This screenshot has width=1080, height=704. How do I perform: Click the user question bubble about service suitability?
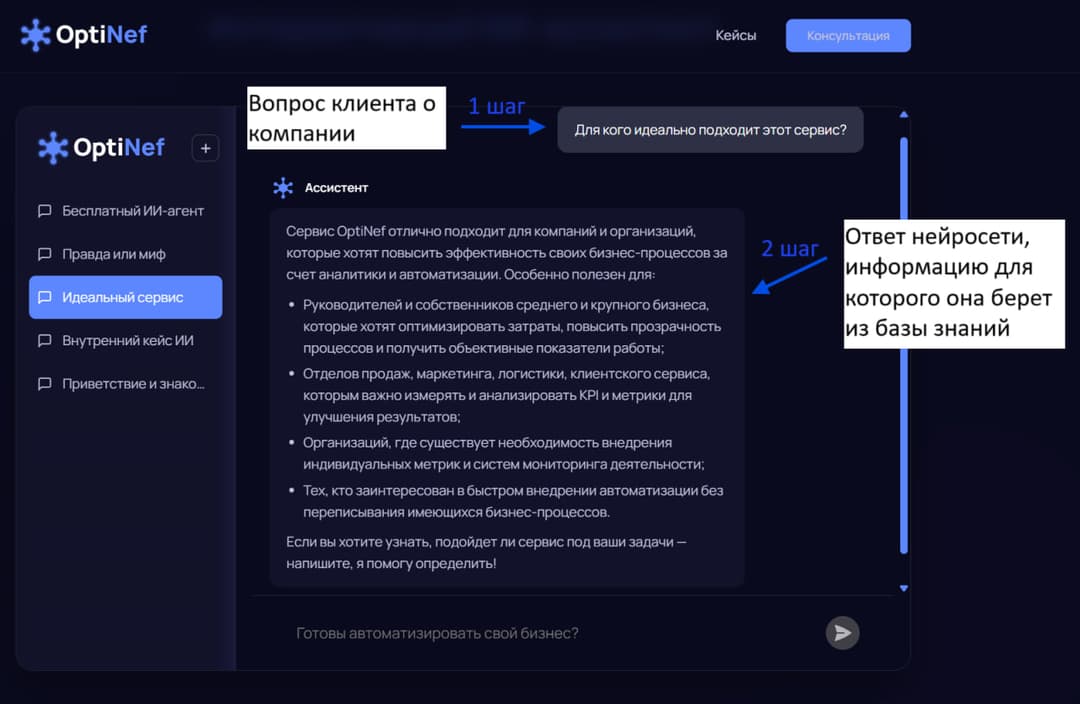[x=710, y=129]
